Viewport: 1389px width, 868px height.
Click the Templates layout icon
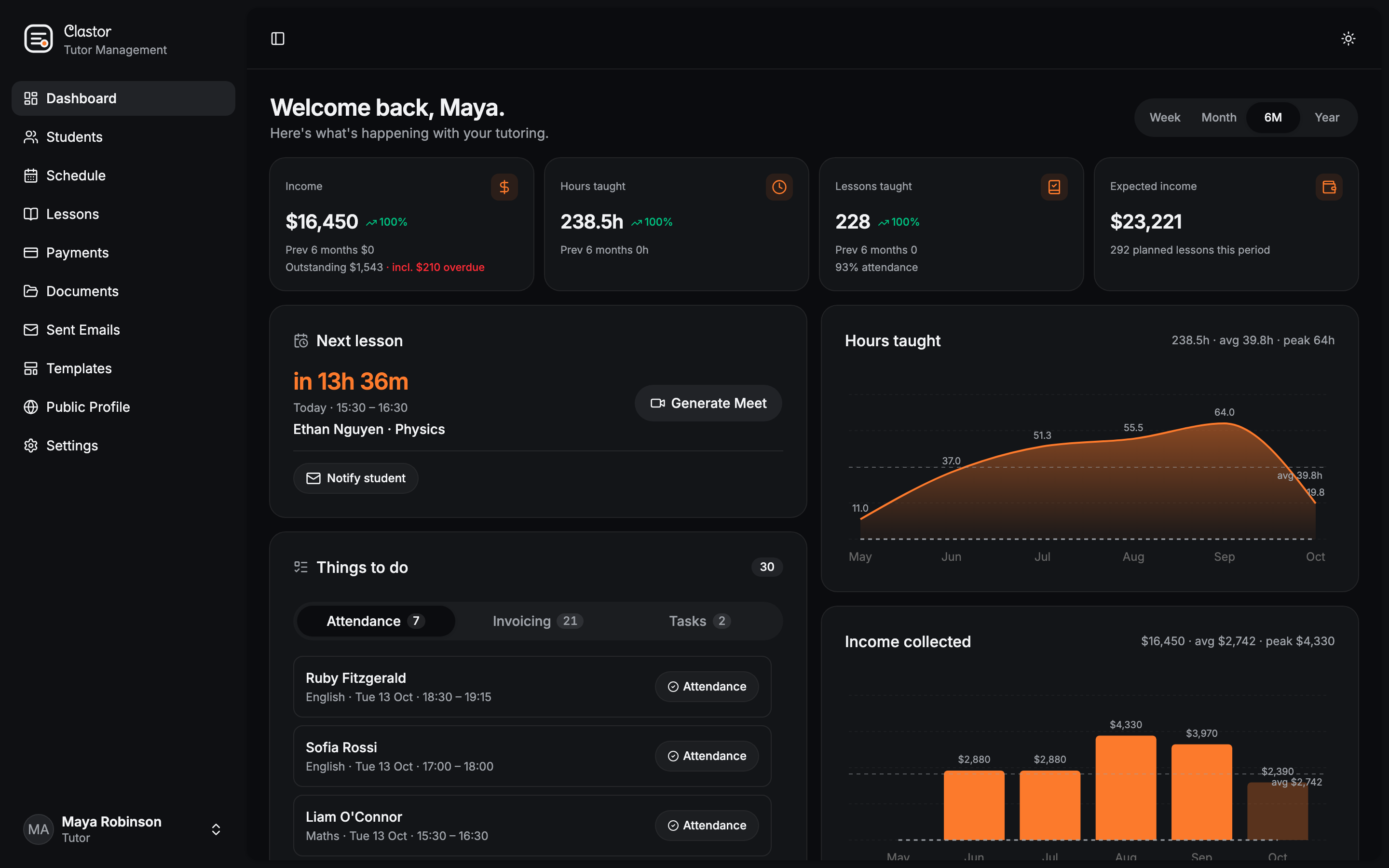coord(31,368)
